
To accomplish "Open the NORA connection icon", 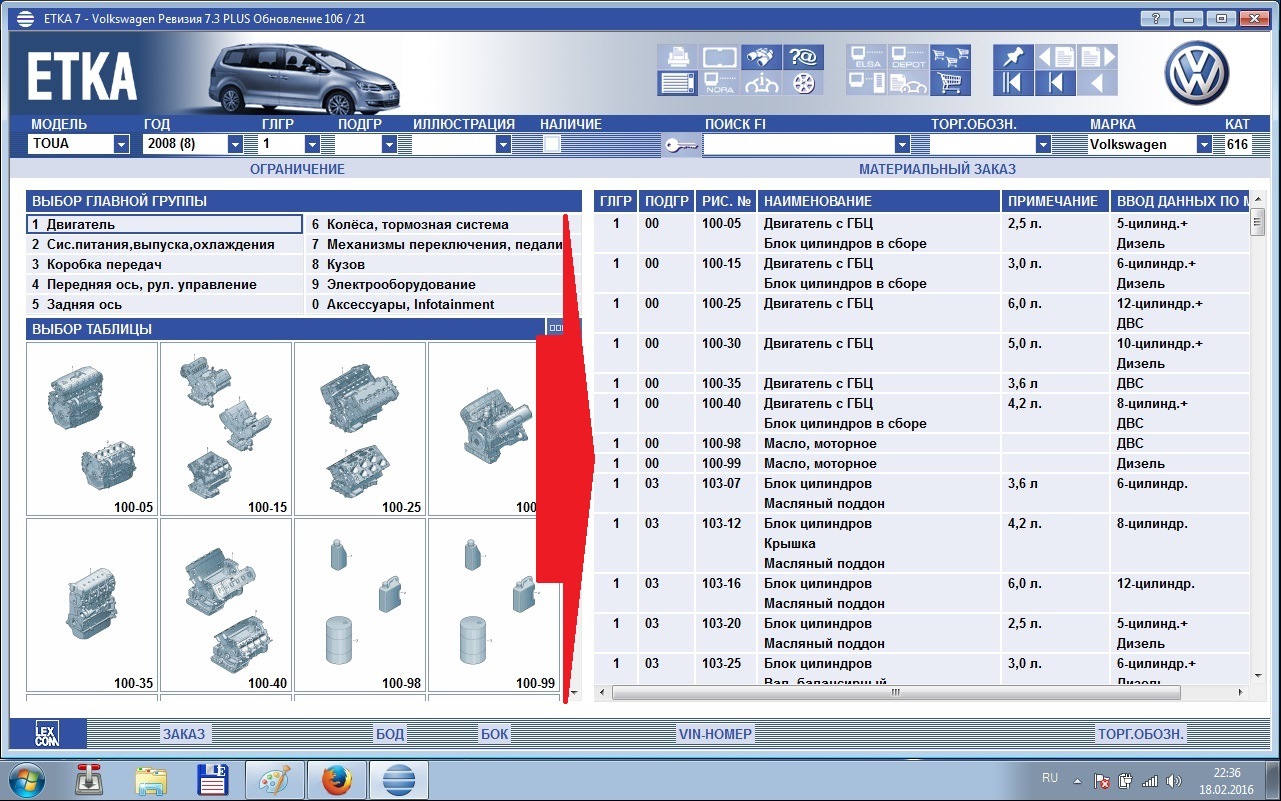I will (719, 83).
